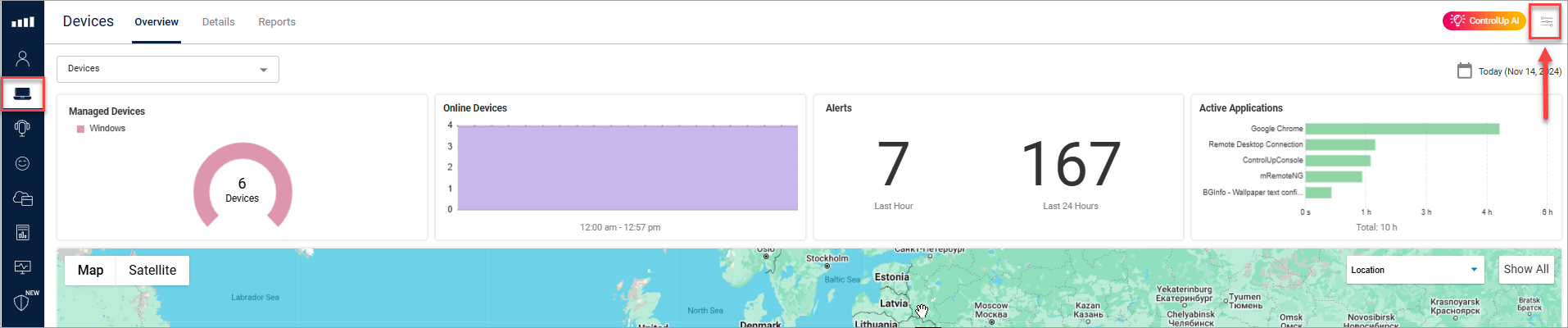Click the Remote Desktop Connection bar
Screen dimensions: 1568x328
1340,144
